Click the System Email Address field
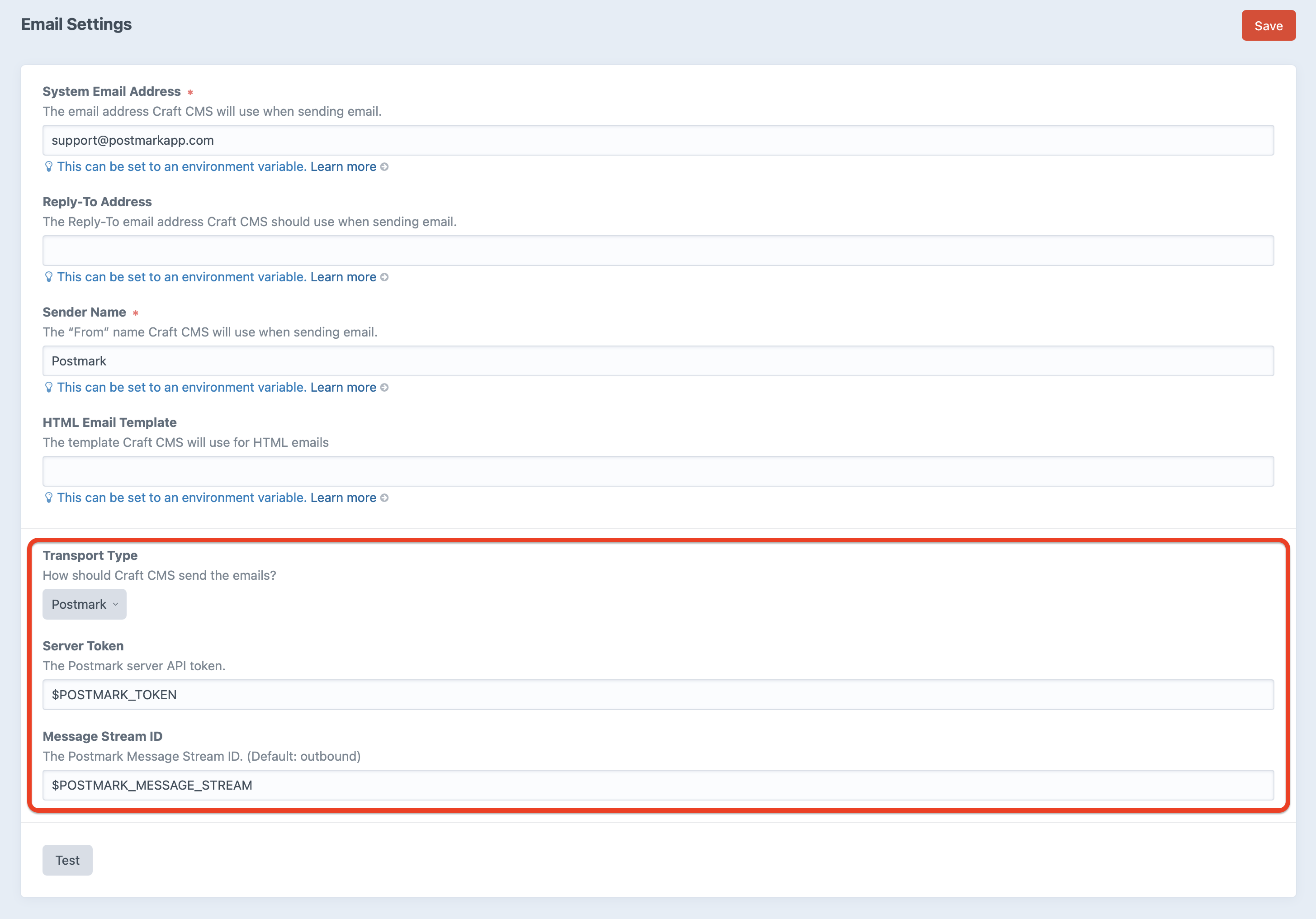The height and width of the screenshot is (919, 1316). pyautogui.click(x=658, y=141)
